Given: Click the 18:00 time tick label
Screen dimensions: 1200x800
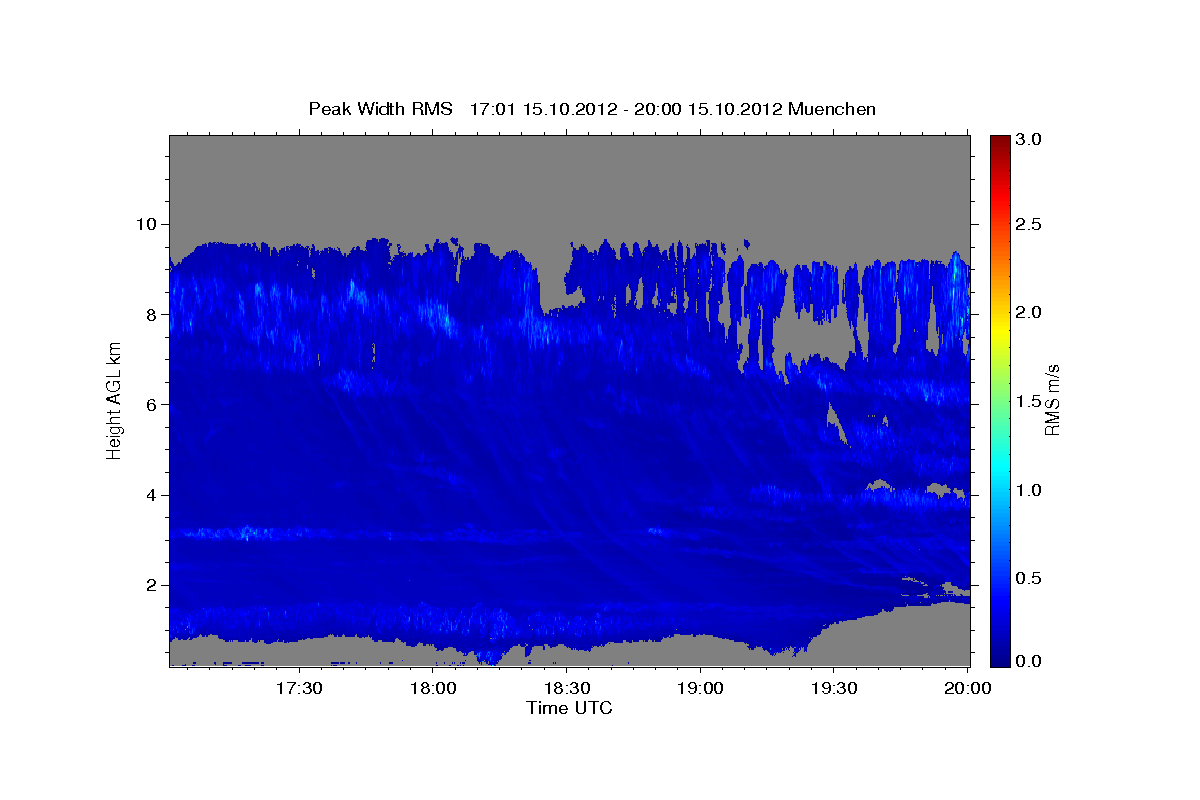Looking at the screenshot, I should pyautogui.click(x=433, y=689).
